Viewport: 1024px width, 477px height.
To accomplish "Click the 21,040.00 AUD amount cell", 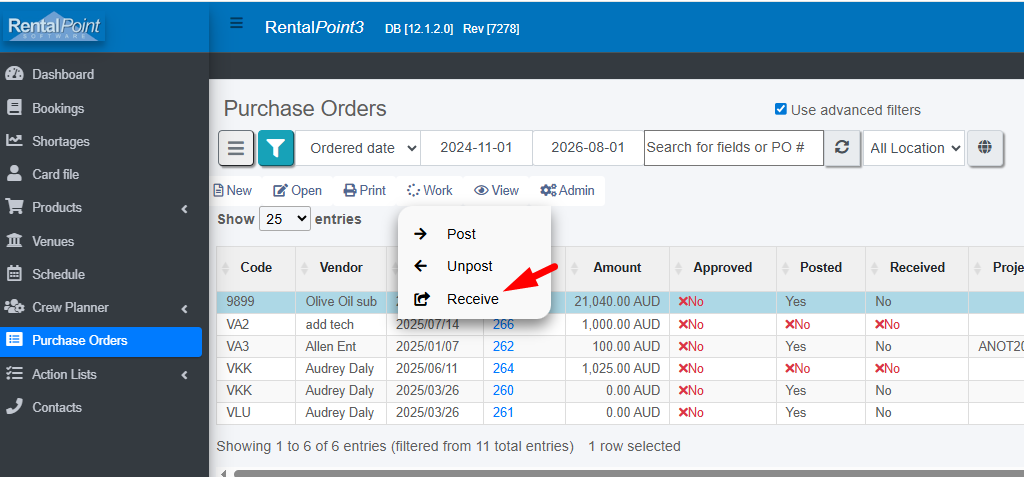I will pos(617,302).
